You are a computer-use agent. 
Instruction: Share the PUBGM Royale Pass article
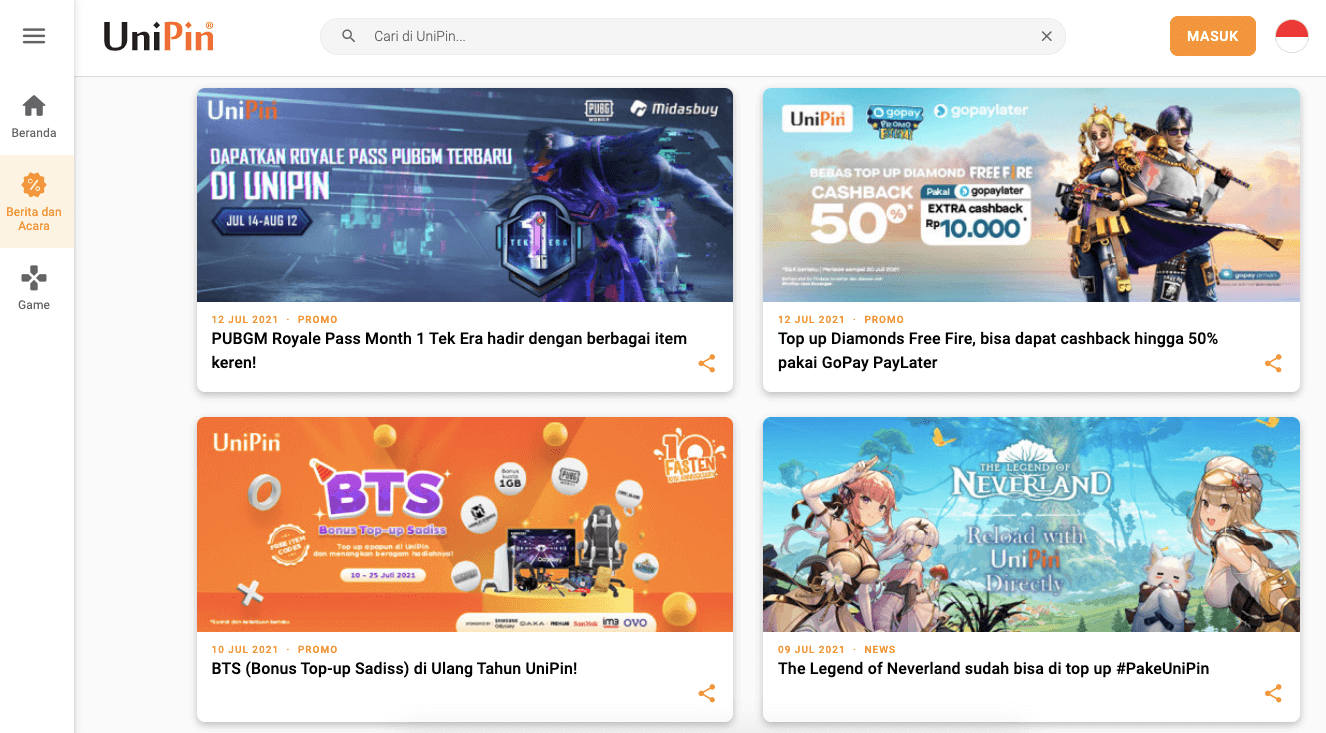click(707, 364)
